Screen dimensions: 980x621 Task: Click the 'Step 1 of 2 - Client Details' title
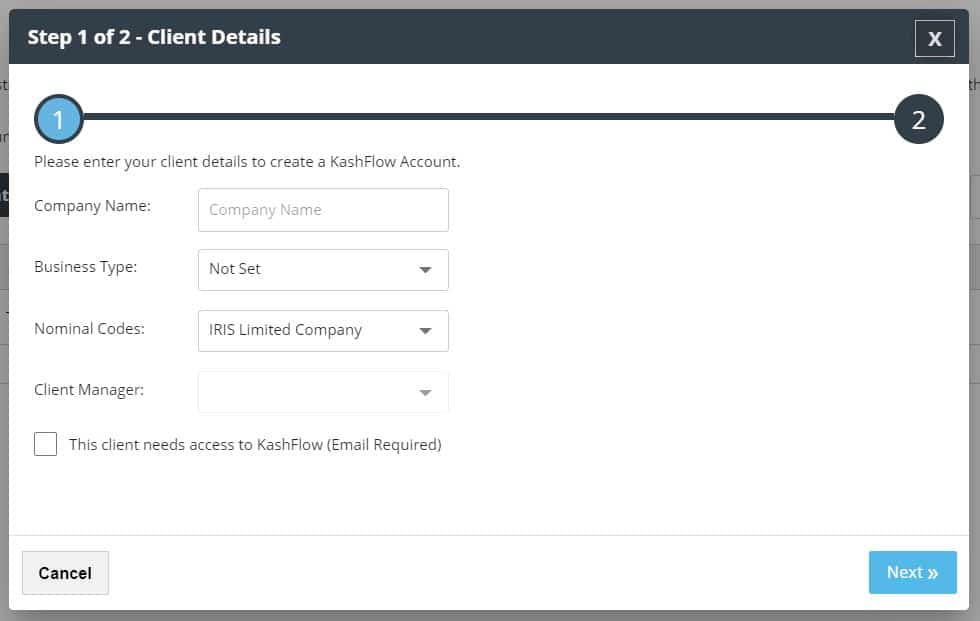pyautogui.click(x=154, y=38)
